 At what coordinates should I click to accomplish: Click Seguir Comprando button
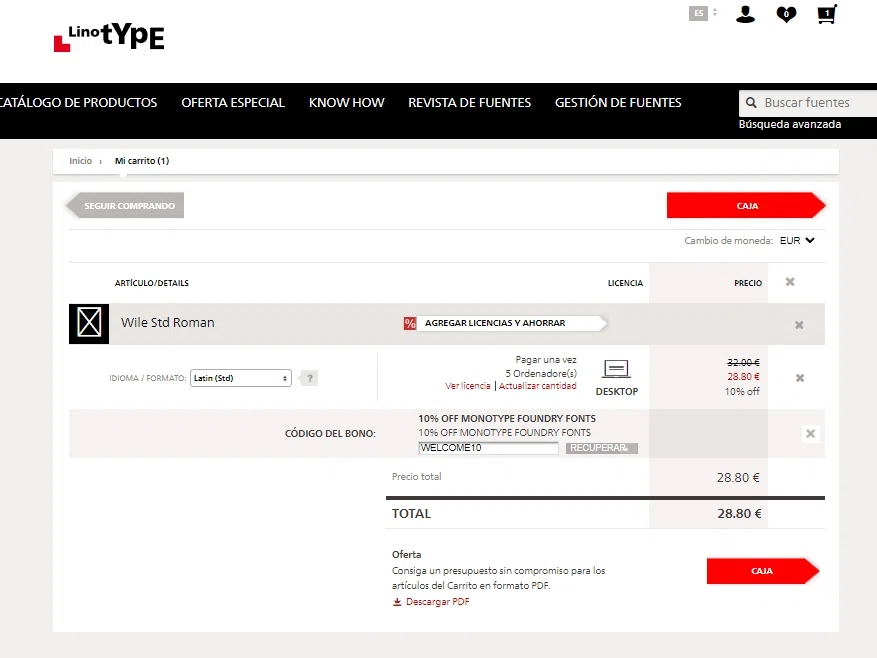pos(125,206)
